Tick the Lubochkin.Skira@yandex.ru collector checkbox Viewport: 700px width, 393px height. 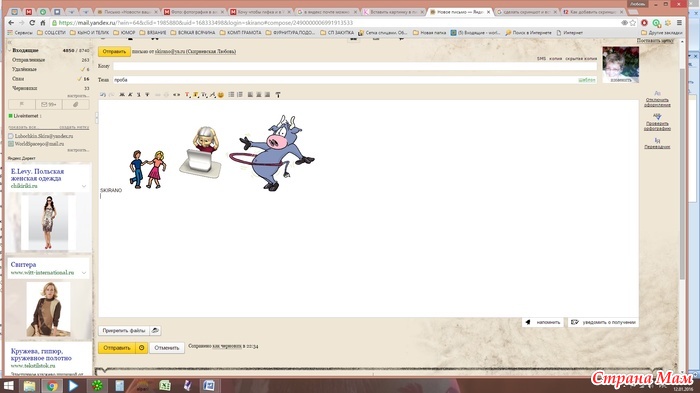[x=11, y=136]
